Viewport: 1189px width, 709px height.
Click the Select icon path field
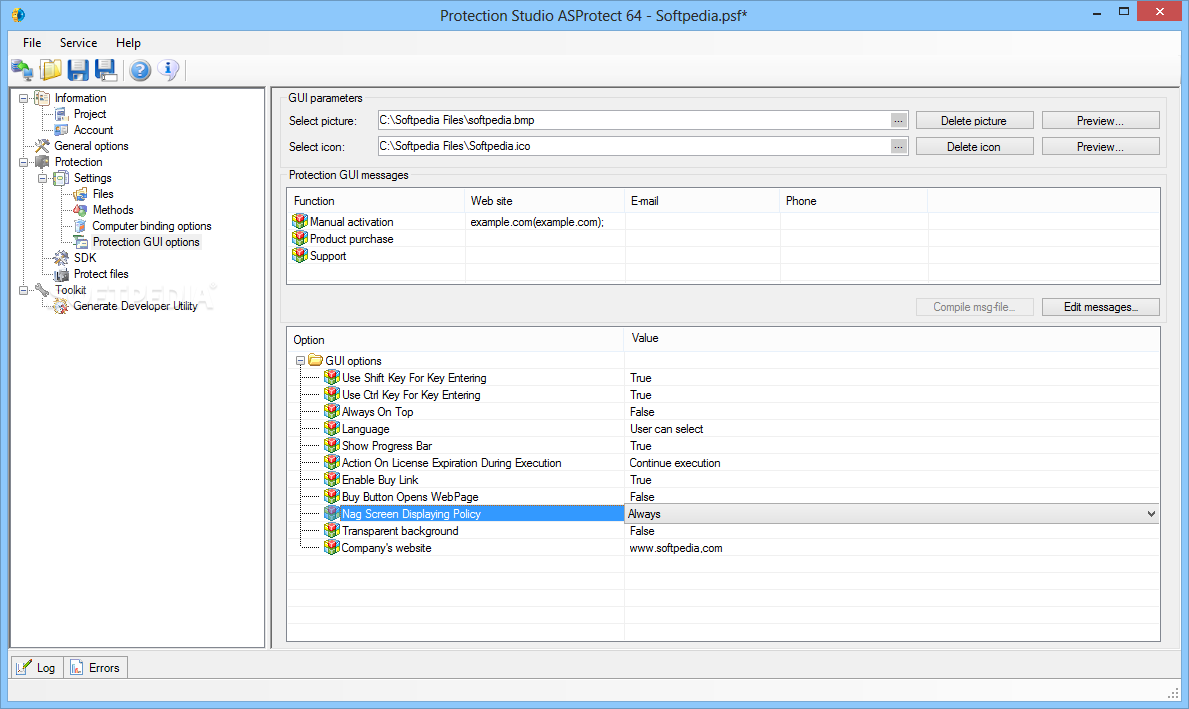pyautogui.click(x=634, y=146)
